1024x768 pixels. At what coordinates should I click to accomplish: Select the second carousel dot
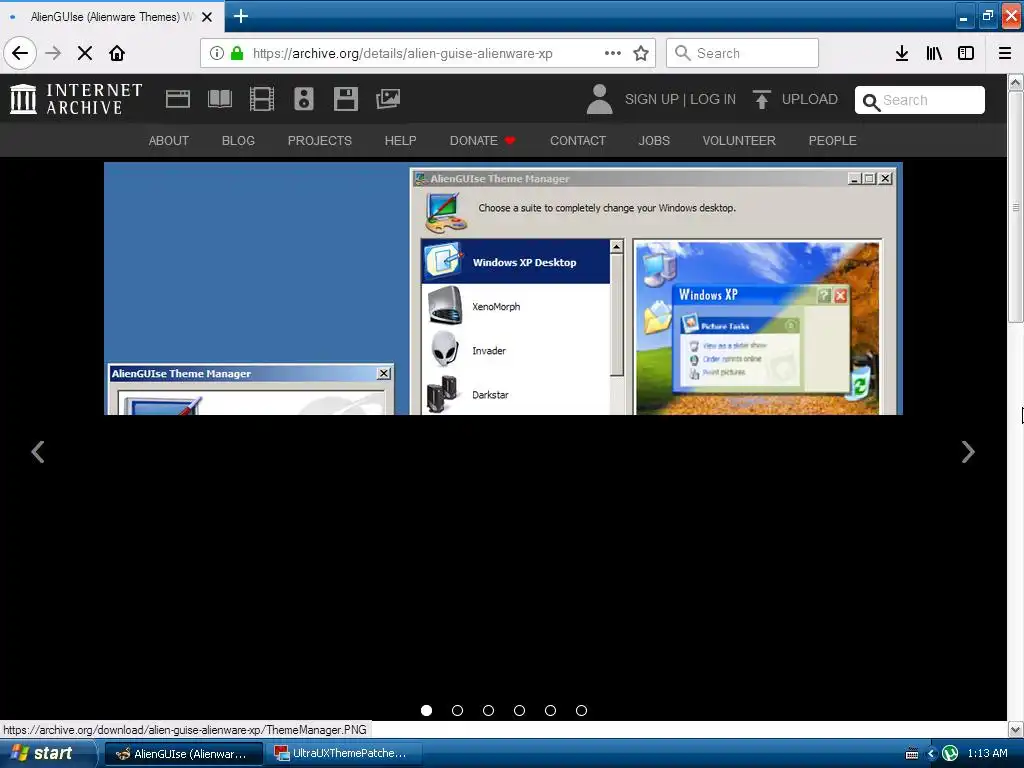point(457,711)
